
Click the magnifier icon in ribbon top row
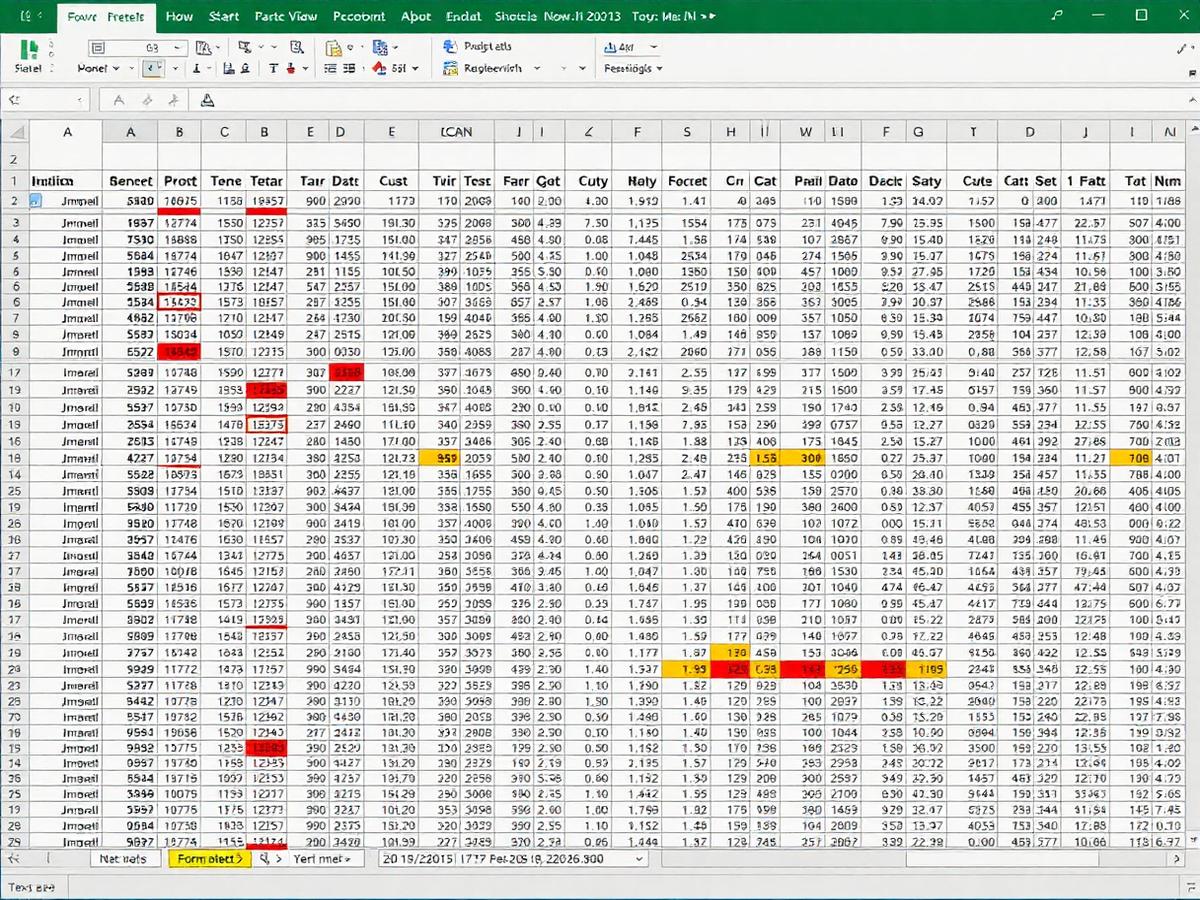click(297, 47)
